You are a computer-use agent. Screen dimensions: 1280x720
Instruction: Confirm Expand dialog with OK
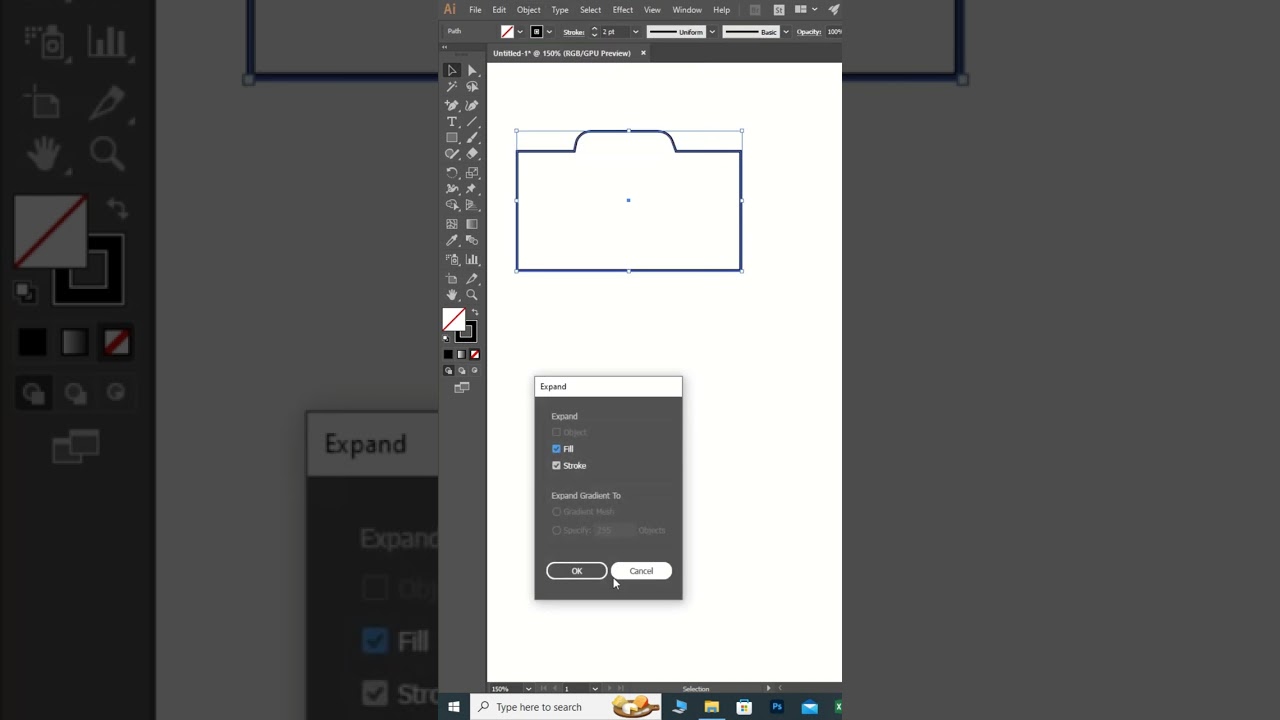[576, 571]
